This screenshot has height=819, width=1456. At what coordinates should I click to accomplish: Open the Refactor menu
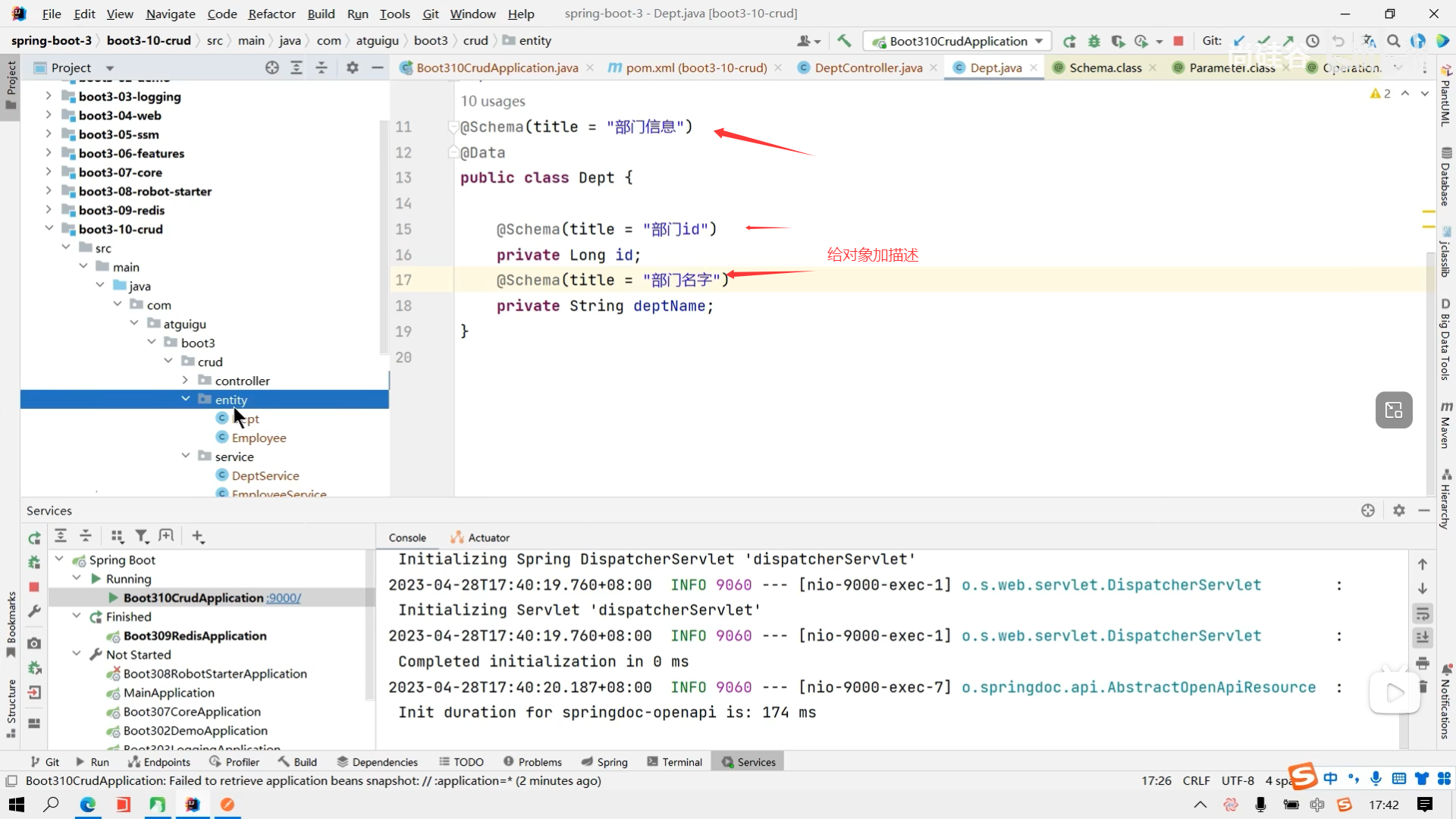[x=271, y=14]
